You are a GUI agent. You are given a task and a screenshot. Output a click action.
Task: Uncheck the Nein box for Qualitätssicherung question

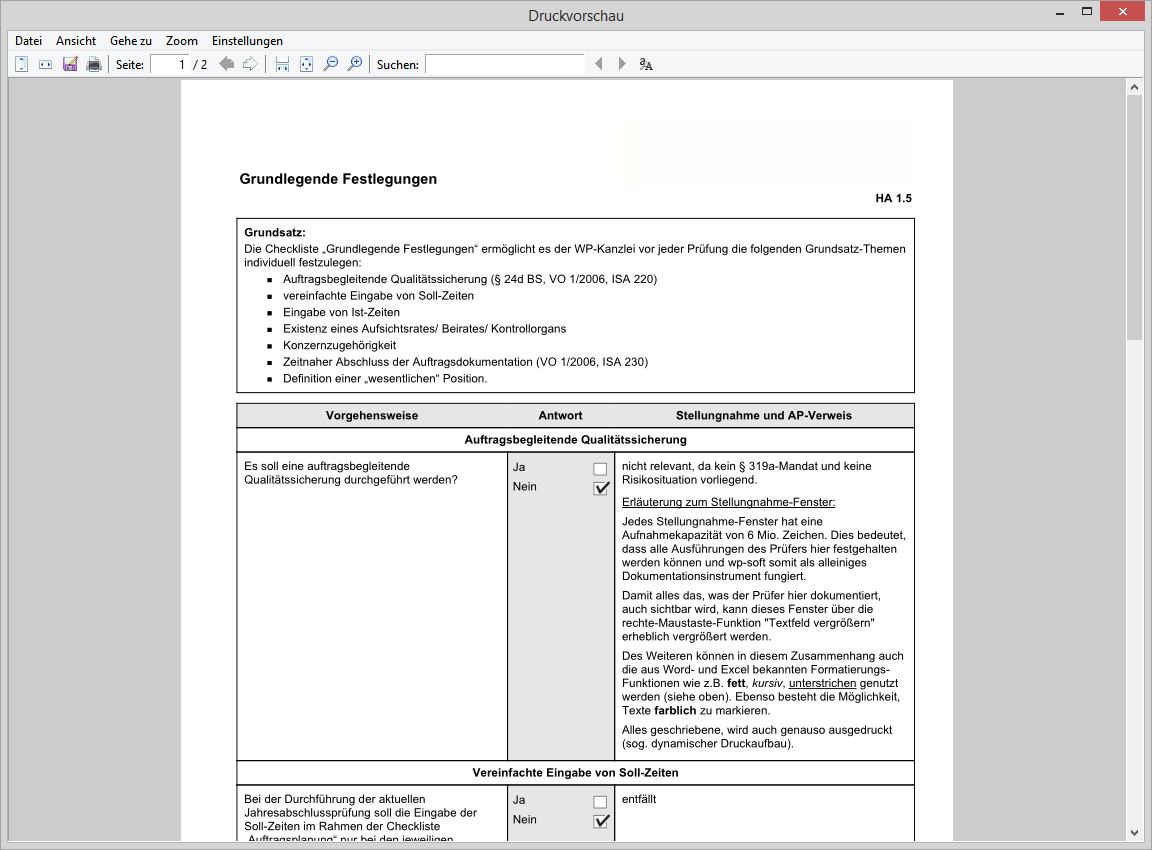[601, 488]
